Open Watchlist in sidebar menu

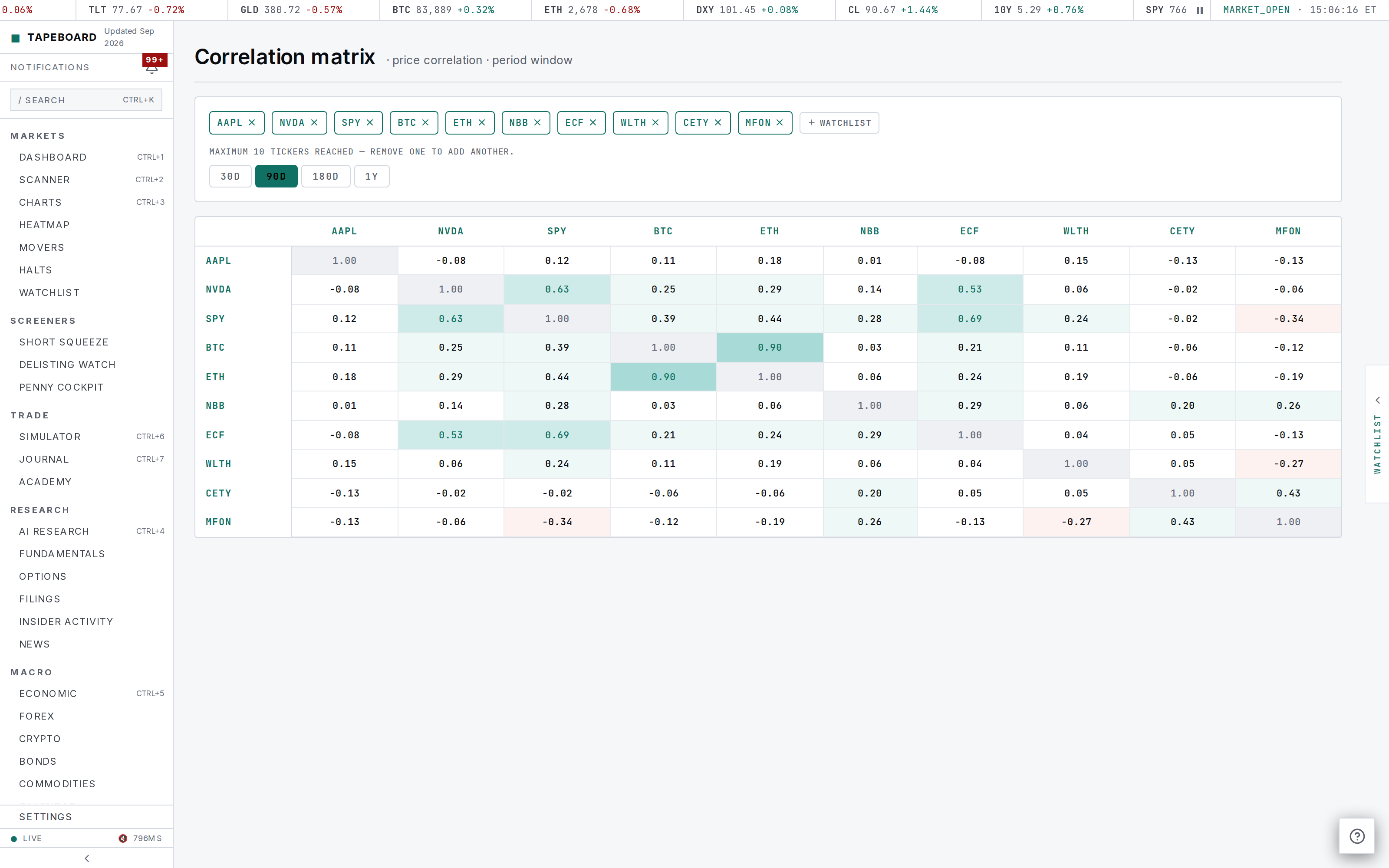tap(87, 293)
